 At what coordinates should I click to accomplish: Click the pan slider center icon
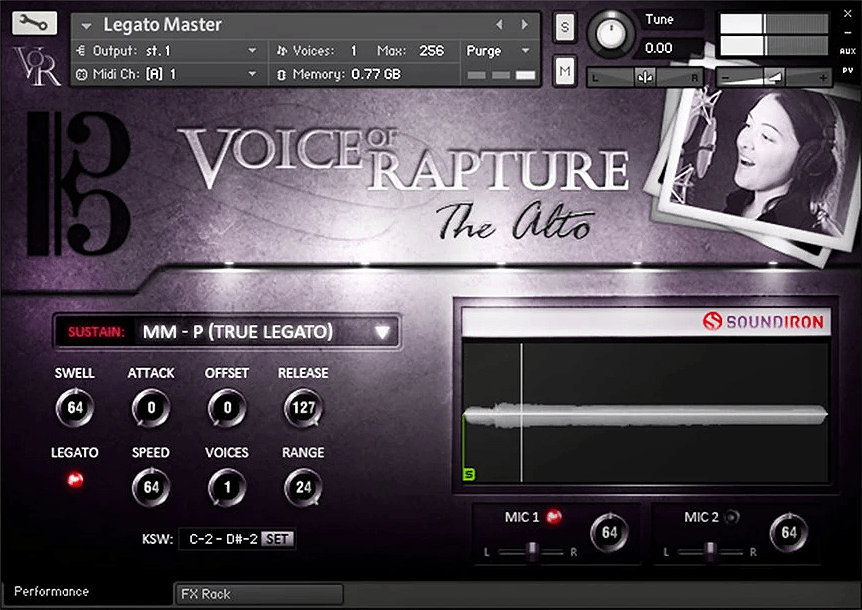644,78
